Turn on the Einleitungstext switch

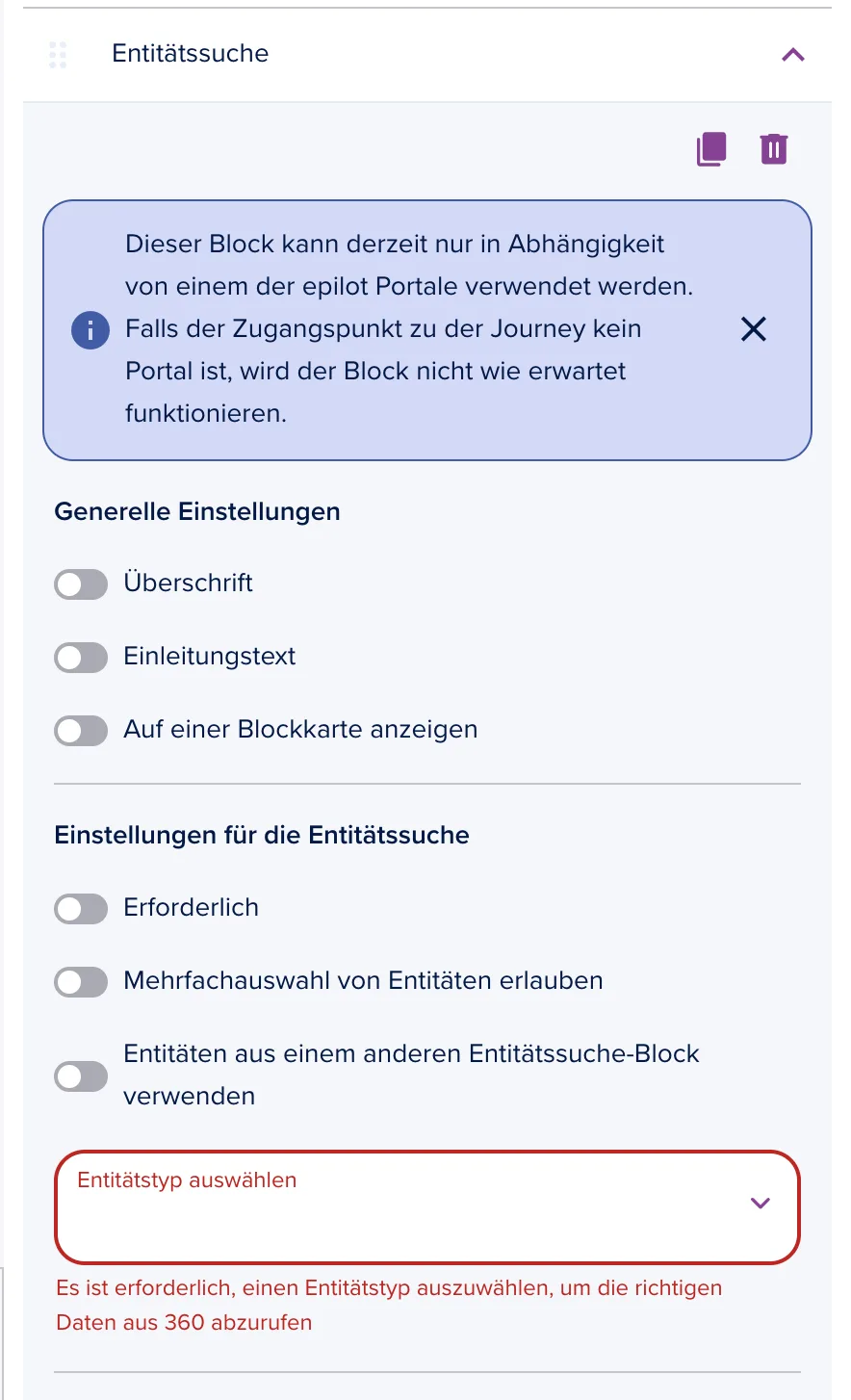tap(81, 657)
